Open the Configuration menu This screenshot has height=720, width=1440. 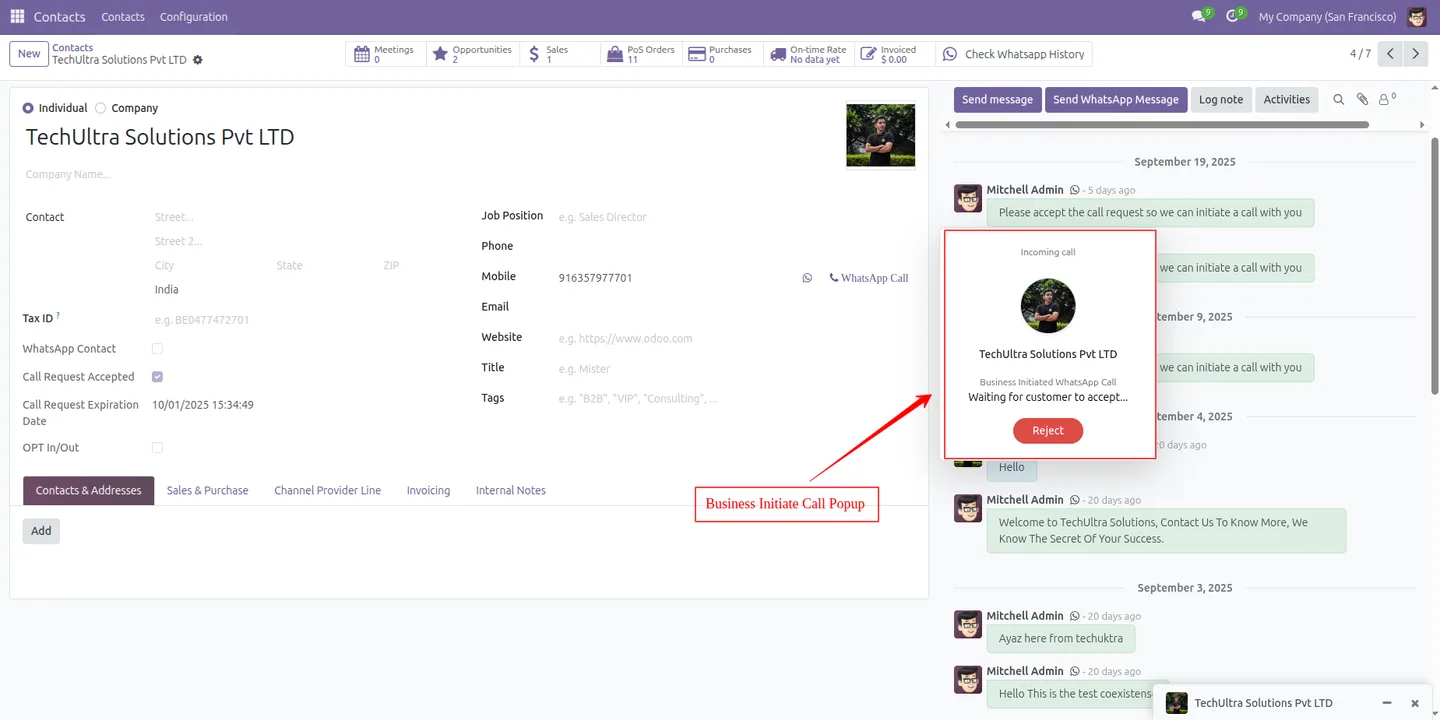(194, 16)
